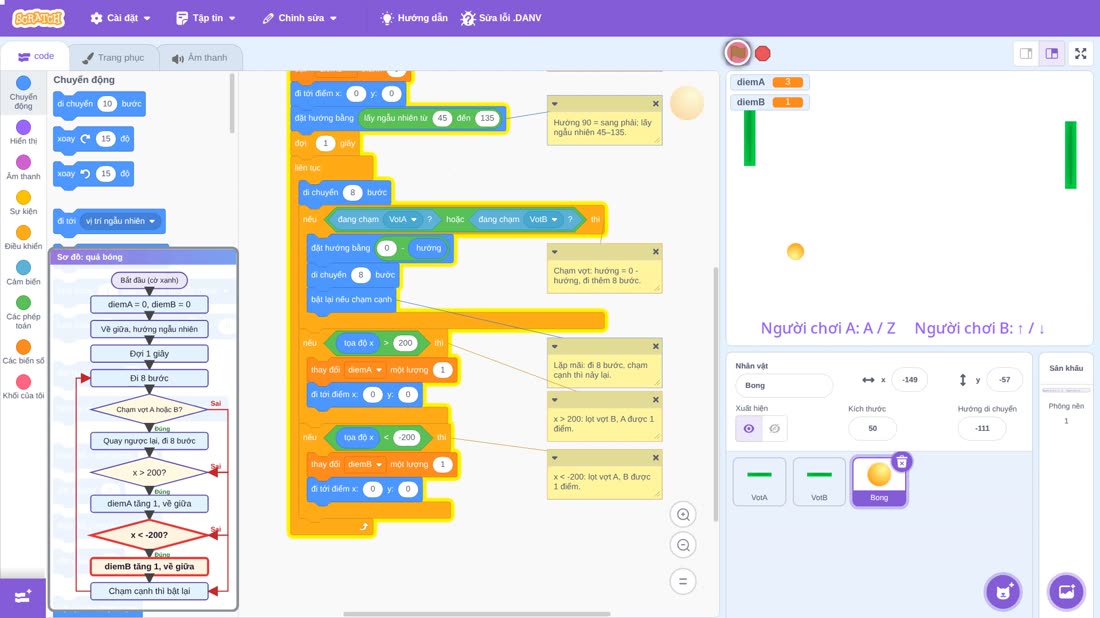The width and height of the screenshot is (1100, 618).
Task: Switch to large stage layout
Action: [x=1052, y=53]
